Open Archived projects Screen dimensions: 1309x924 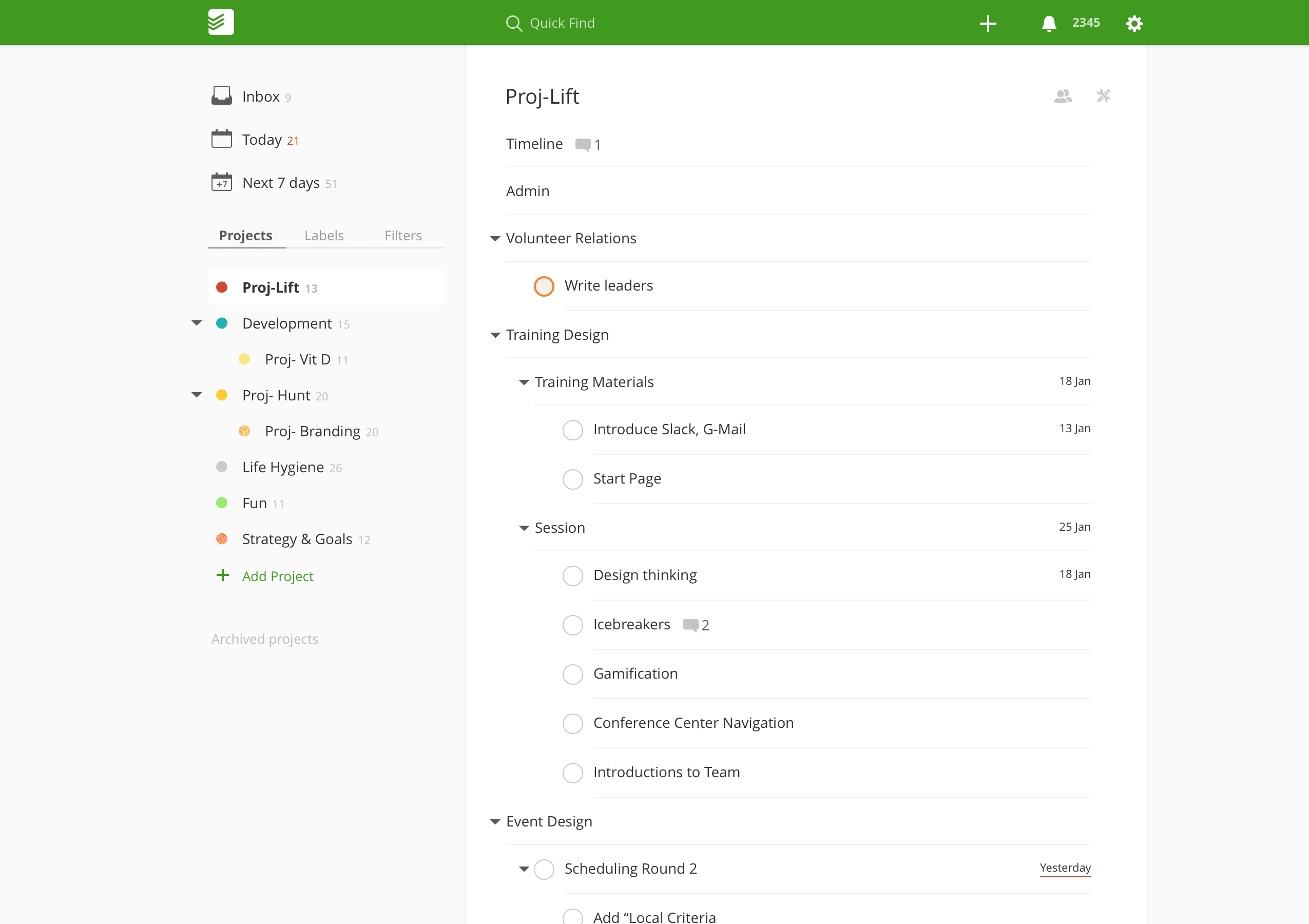point(264,639)
